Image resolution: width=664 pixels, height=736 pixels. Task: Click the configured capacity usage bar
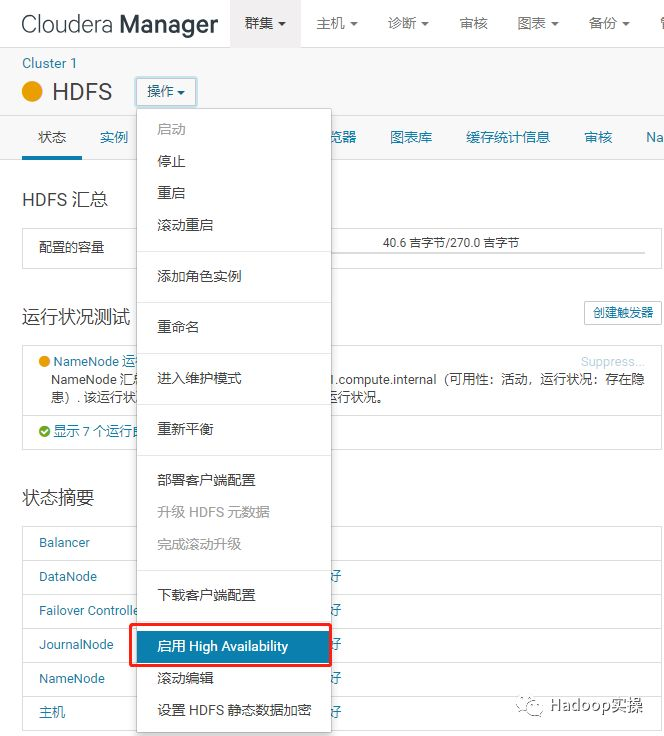pyautogui.click(x=488, y=253)
